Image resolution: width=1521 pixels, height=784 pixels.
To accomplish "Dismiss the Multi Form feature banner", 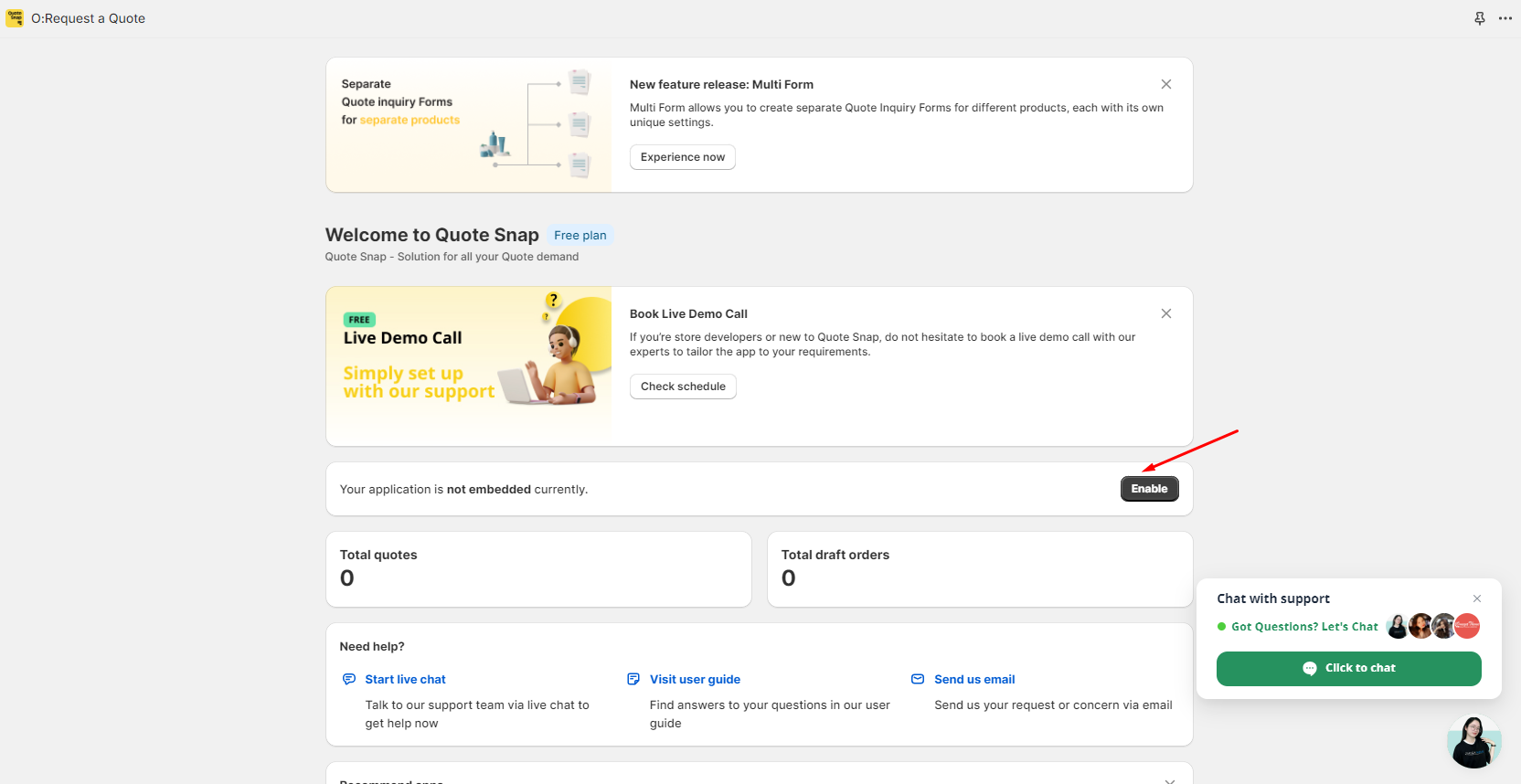I will (x=1166, y=84).
